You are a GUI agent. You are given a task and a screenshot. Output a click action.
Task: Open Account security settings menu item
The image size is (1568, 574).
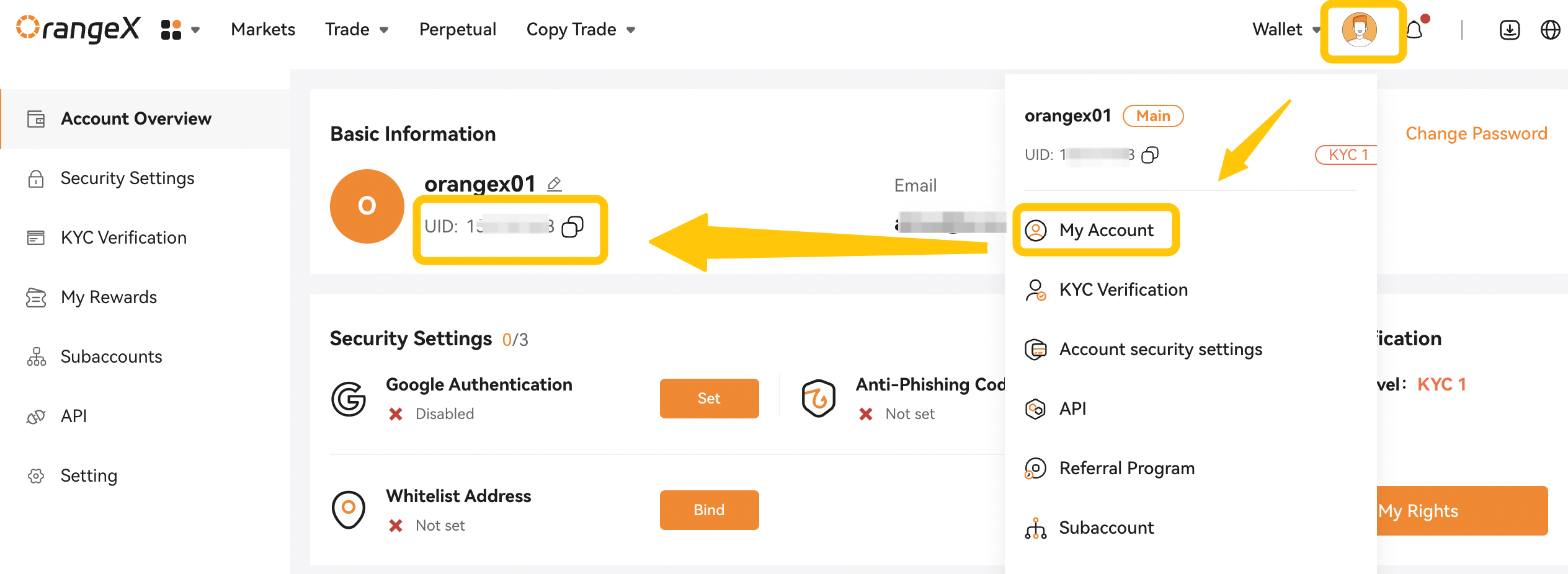pos(1144,350)
